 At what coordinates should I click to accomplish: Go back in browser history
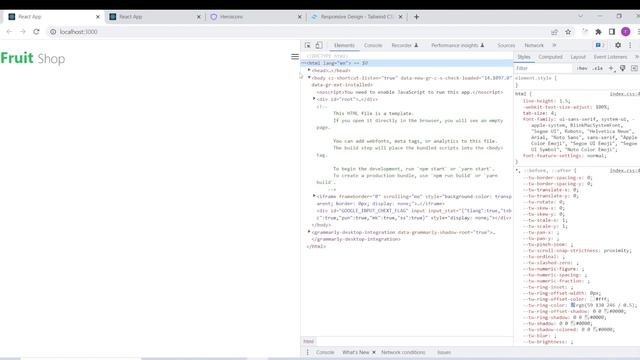pyautogui.click(x=9, y=31)
